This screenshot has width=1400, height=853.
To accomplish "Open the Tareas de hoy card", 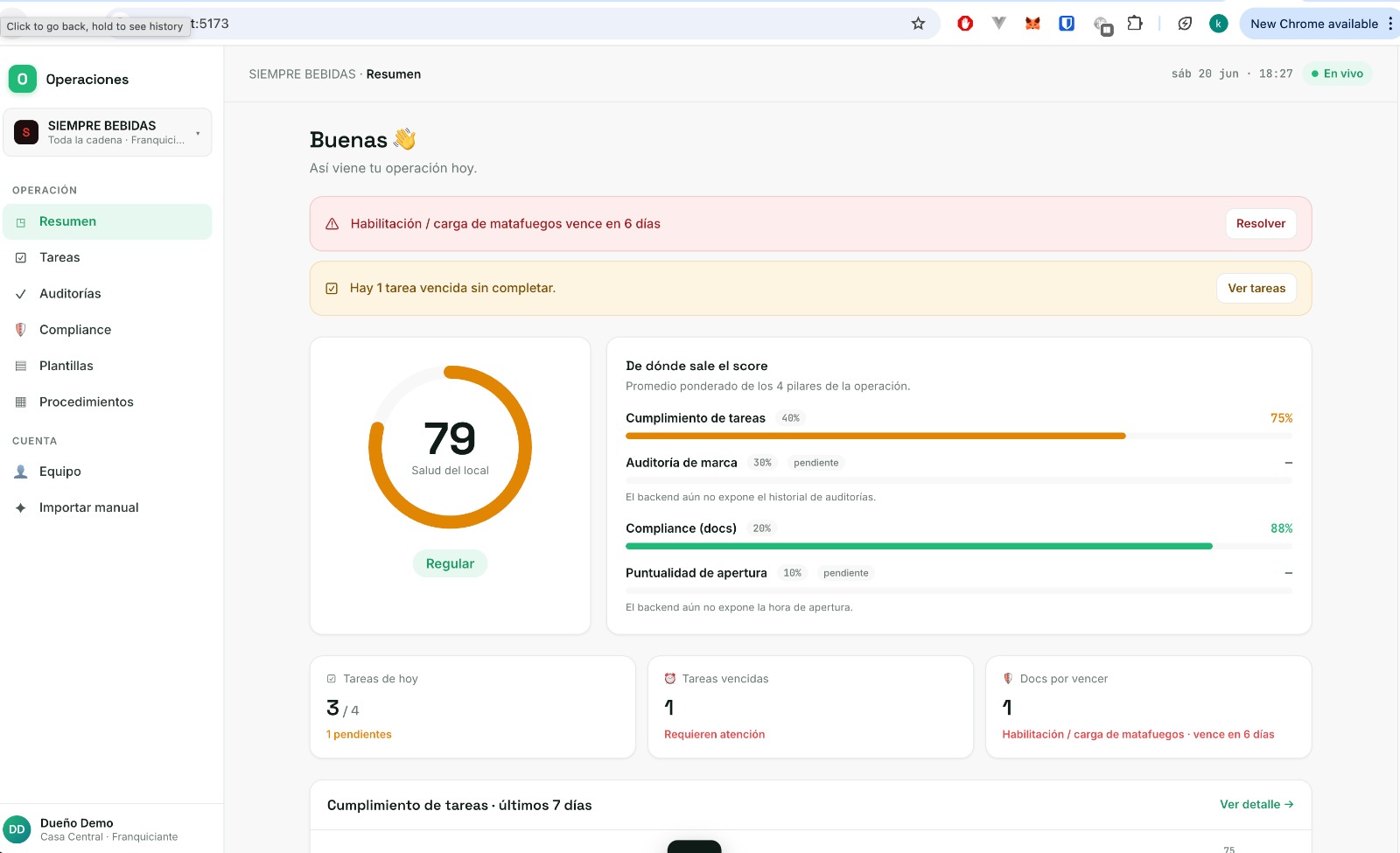I will coord(472,707).
